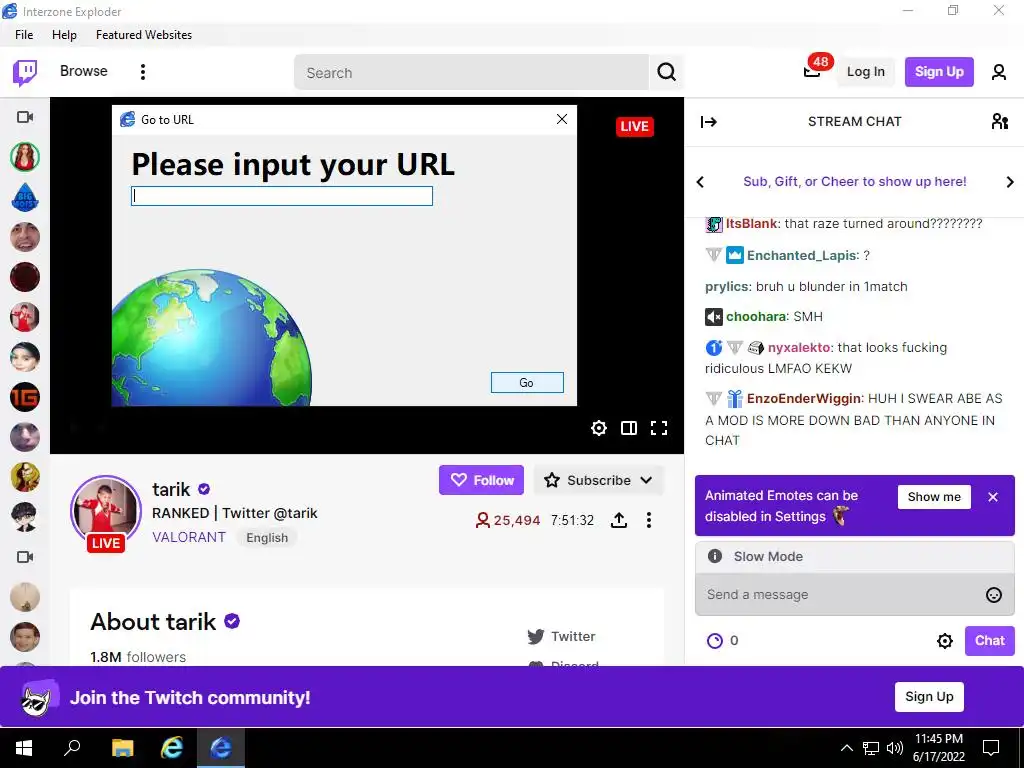
Task: Open Internet Explorer on the taskbar
Action: (x=172, y=748)
